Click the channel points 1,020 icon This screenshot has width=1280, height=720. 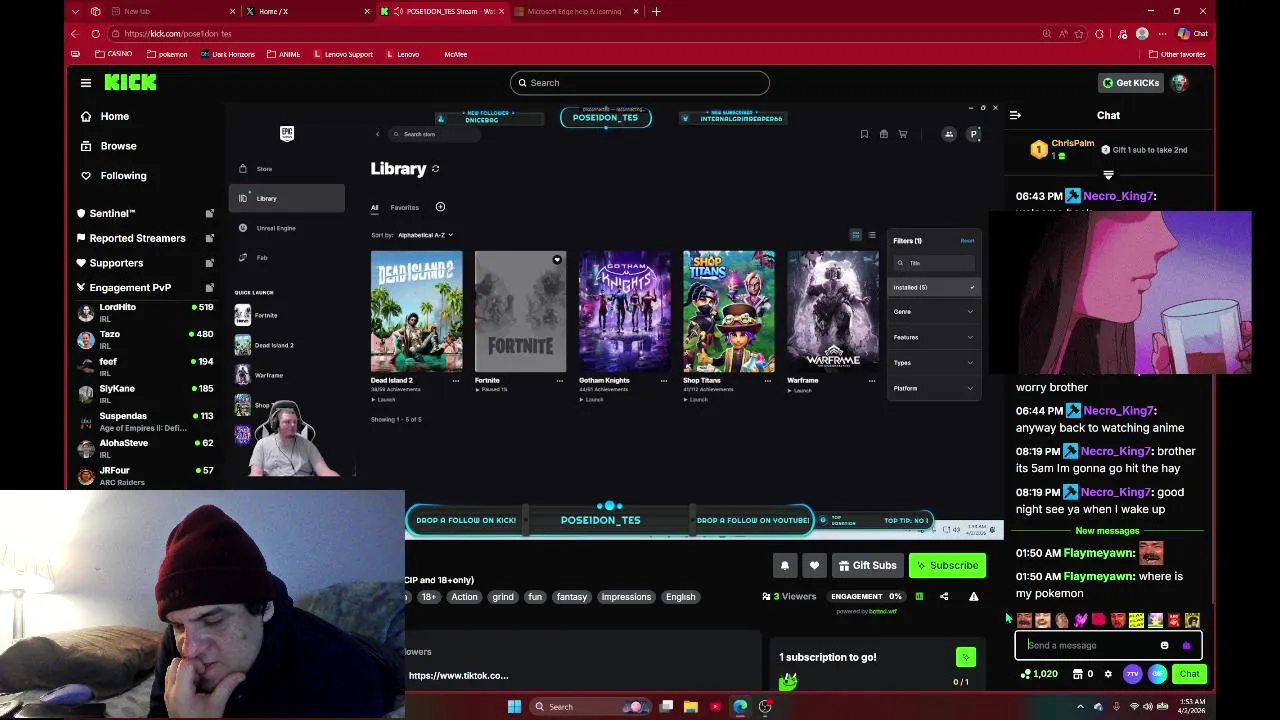[x=1038, y=674]
